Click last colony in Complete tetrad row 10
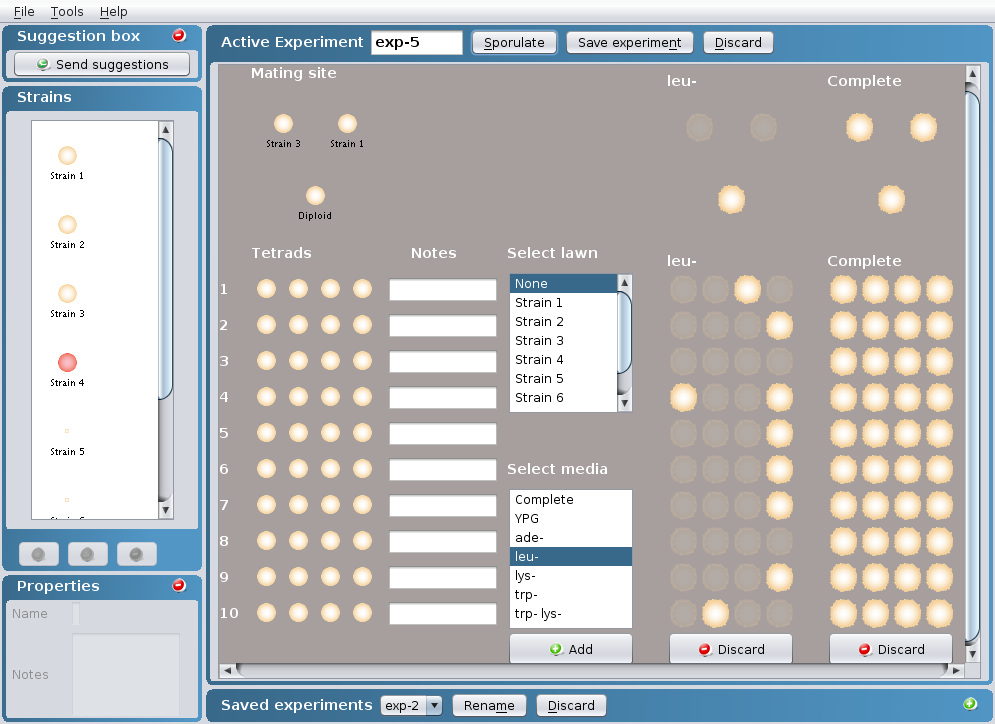 tap(939, 614)
